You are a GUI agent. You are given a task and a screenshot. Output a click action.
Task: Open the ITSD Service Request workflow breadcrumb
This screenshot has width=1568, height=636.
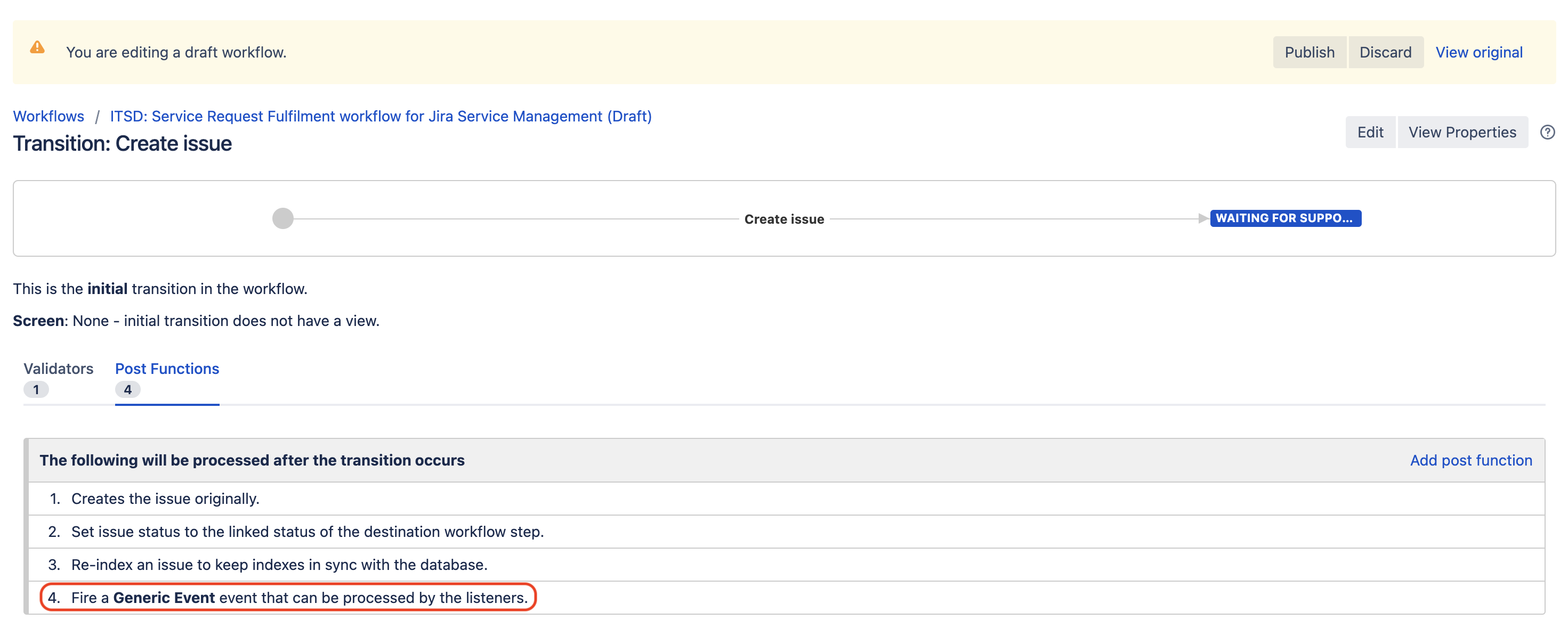tap(381, 116)
